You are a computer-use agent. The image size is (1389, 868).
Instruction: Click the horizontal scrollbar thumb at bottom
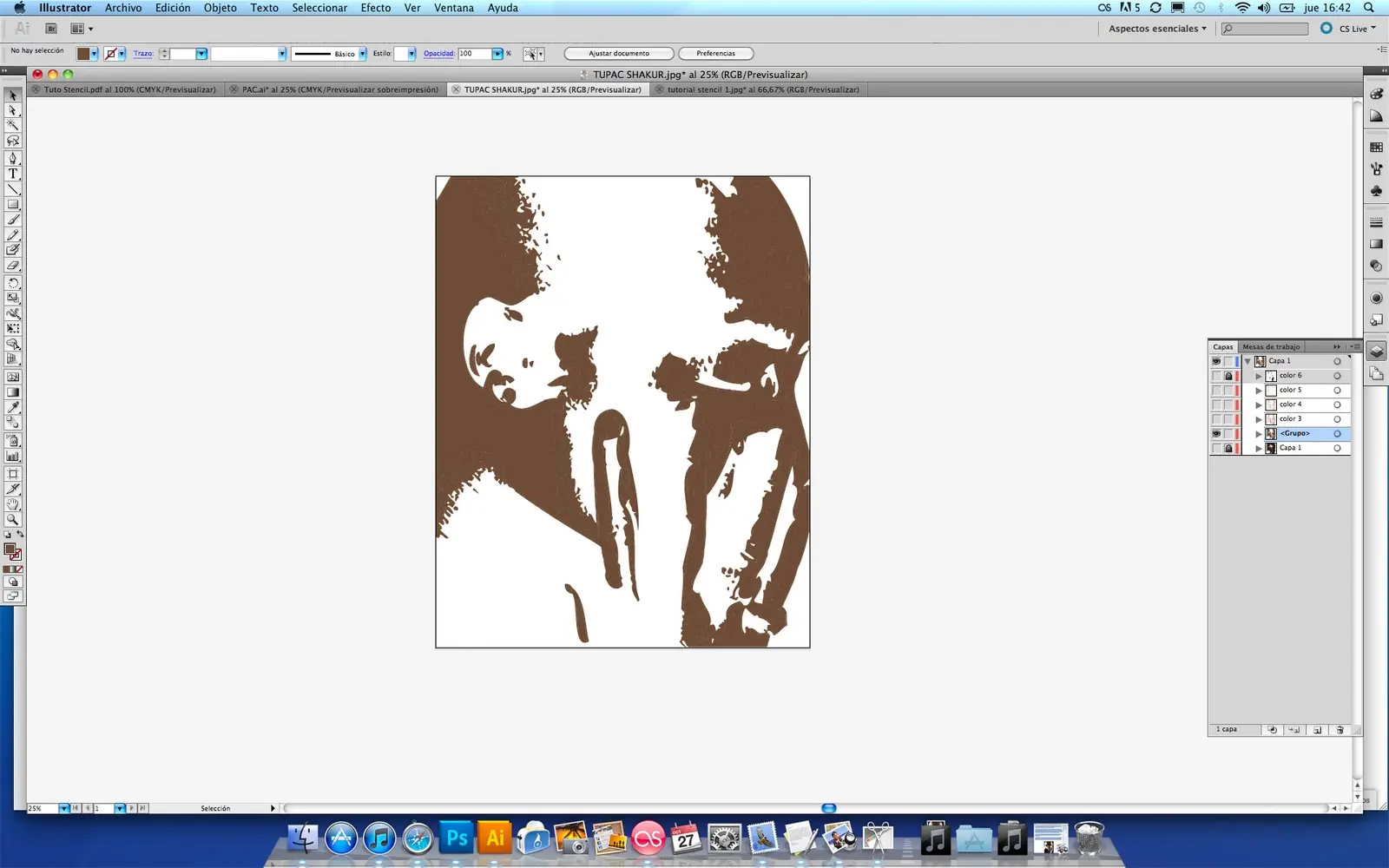(x=829, y=808)
